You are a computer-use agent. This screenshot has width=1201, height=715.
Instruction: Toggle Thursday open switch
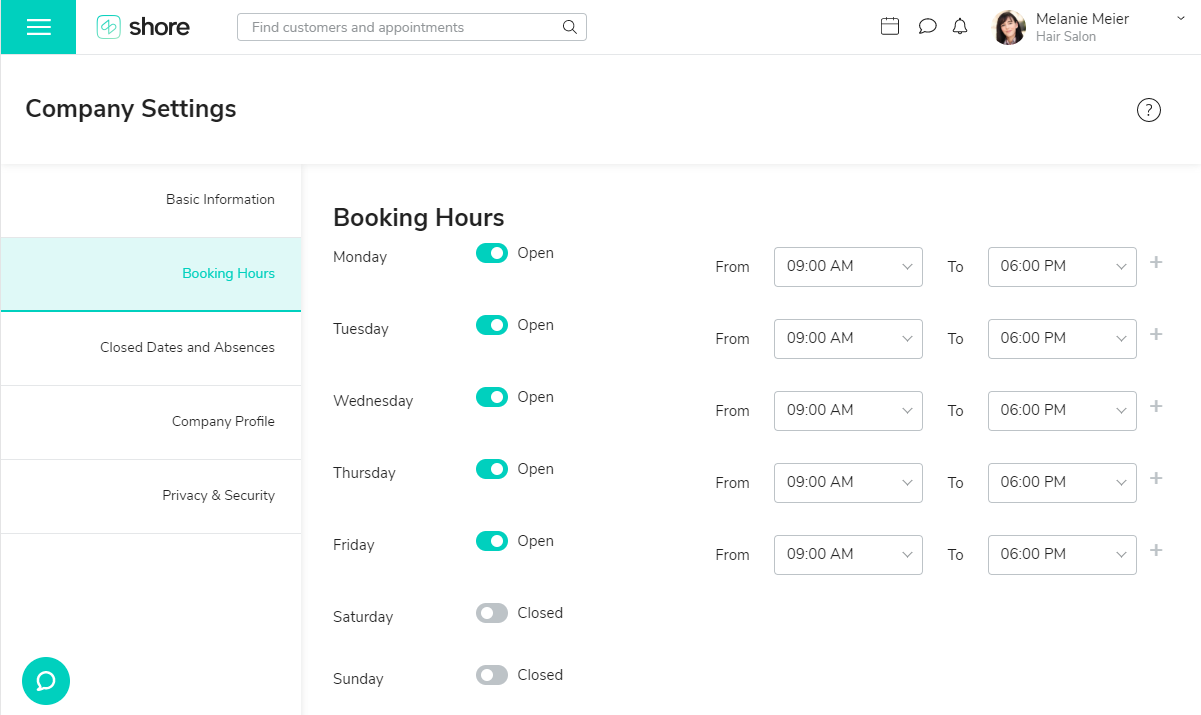pos(492,469)
